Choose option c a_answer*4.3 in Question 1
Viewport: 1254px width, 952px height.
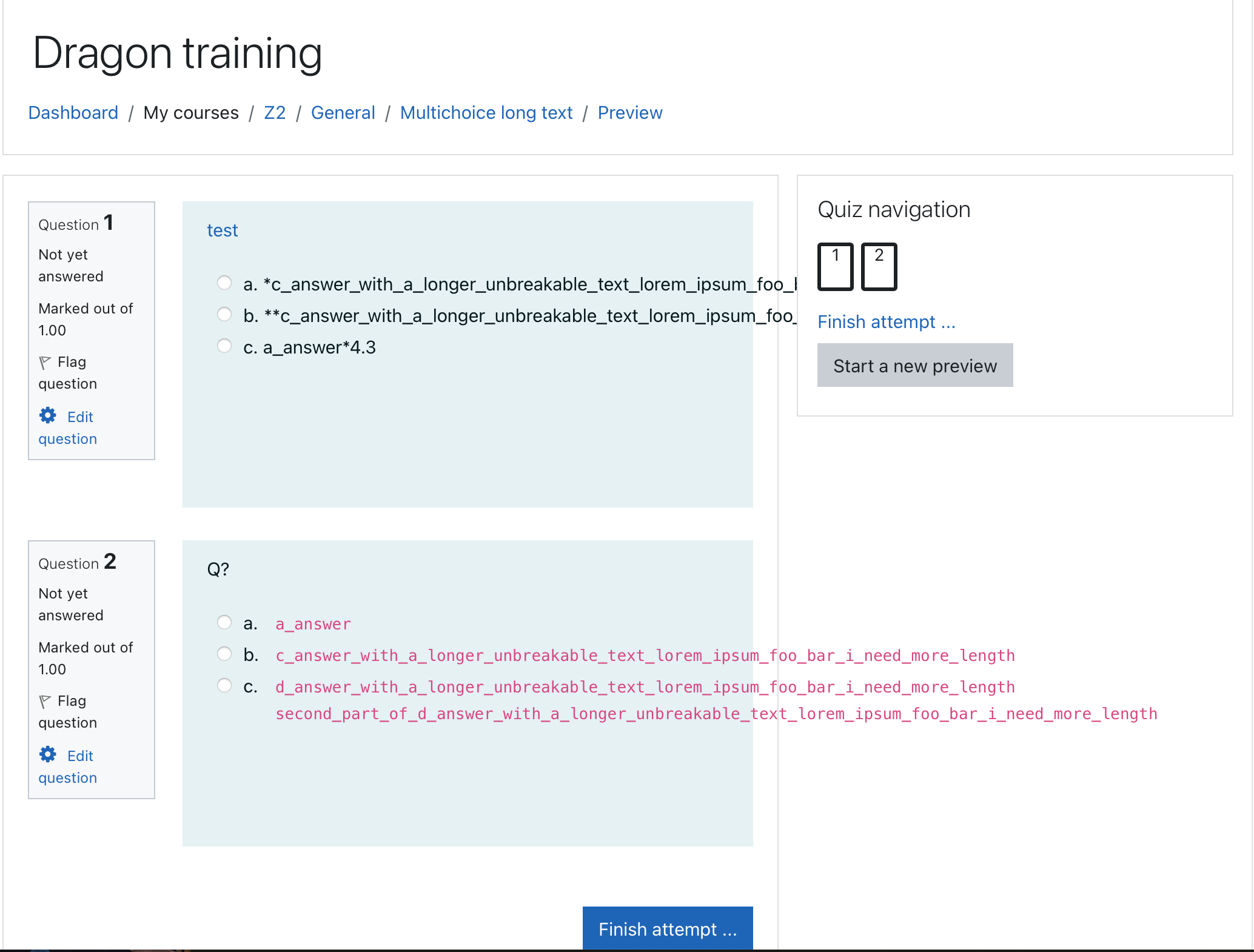[224, 346]
